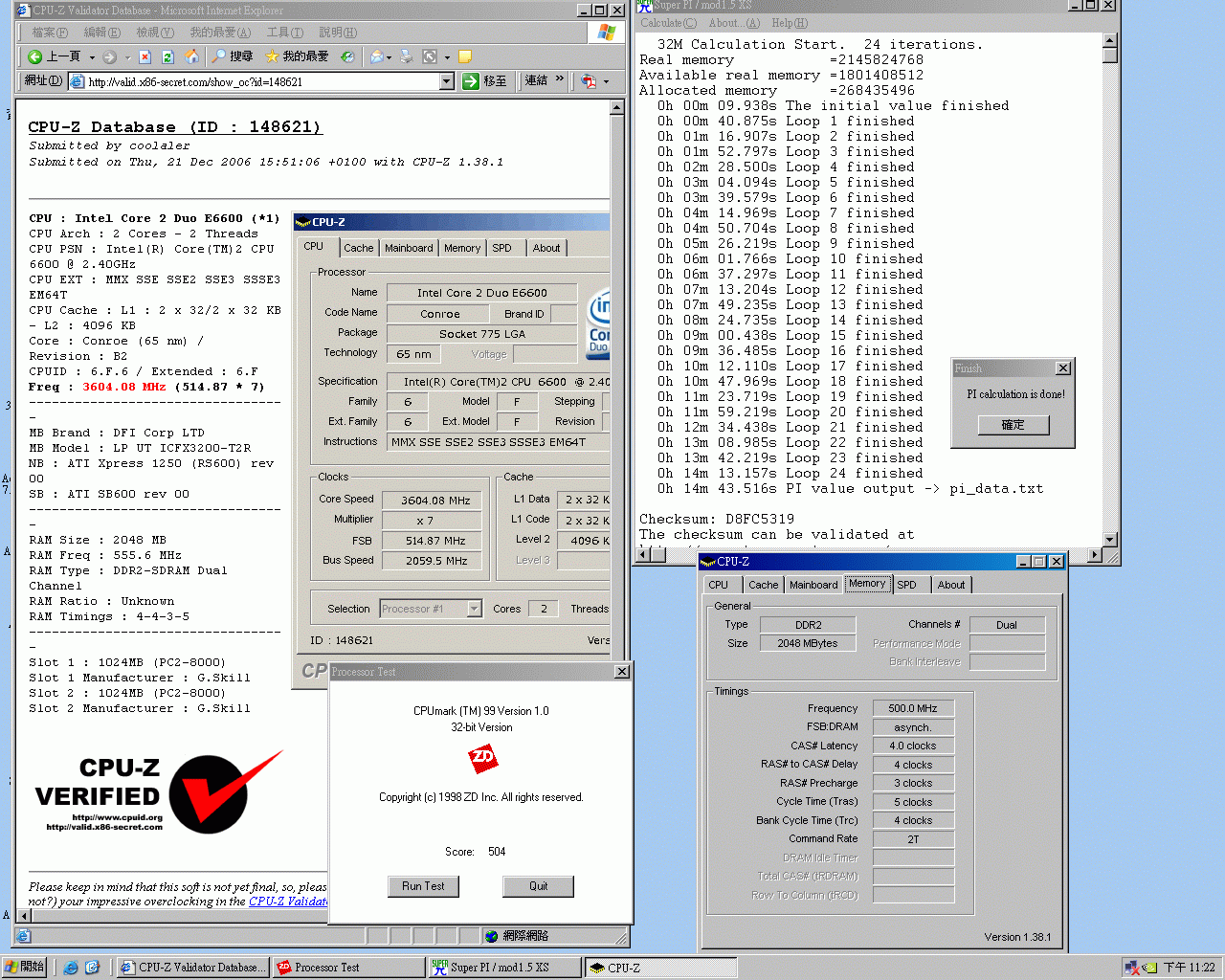
Task: Click the green Go (移至) button
Action: click(x=485, y=81)
